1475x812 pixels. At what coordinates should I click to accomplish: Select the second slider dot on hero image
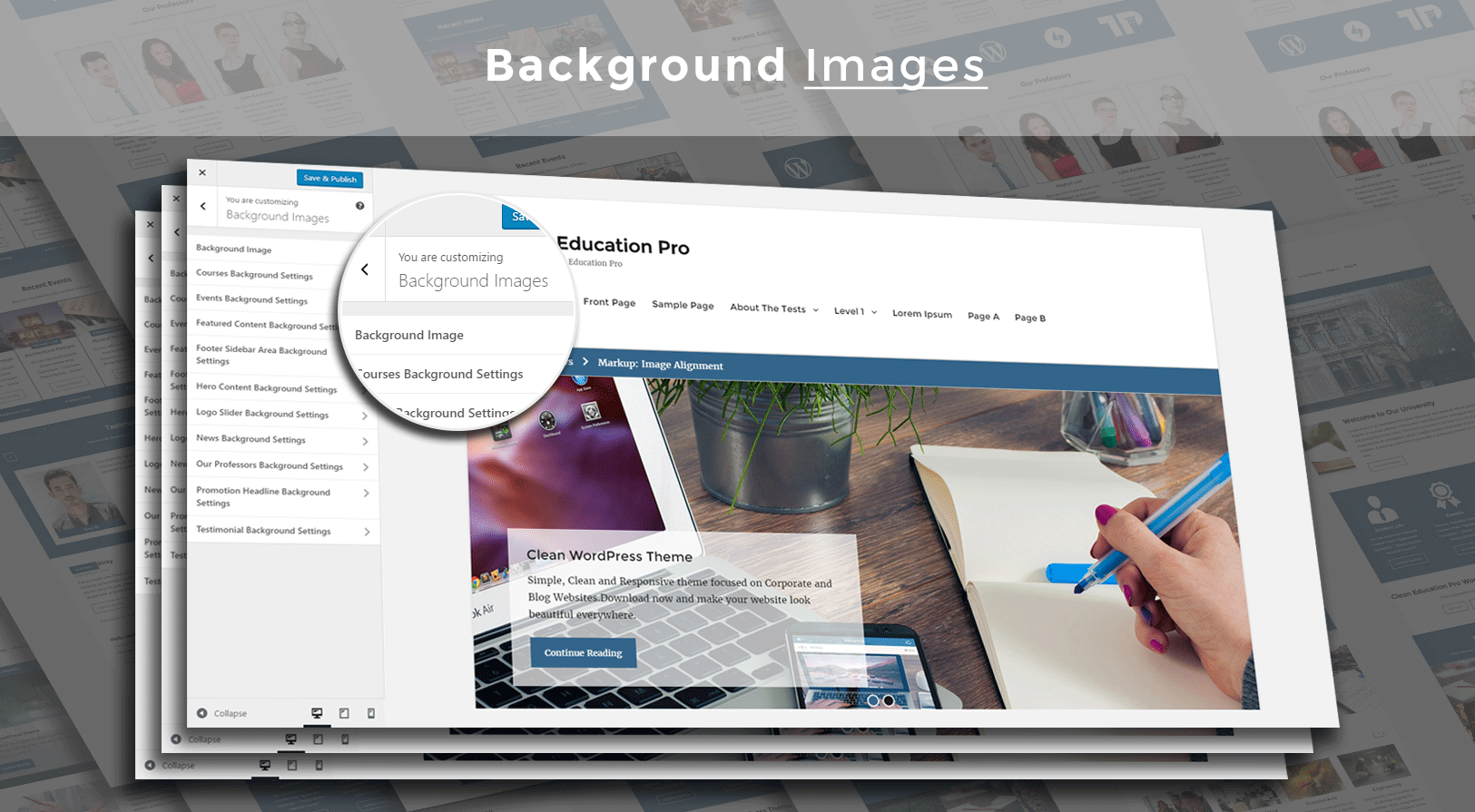click(x=889, y=700)
